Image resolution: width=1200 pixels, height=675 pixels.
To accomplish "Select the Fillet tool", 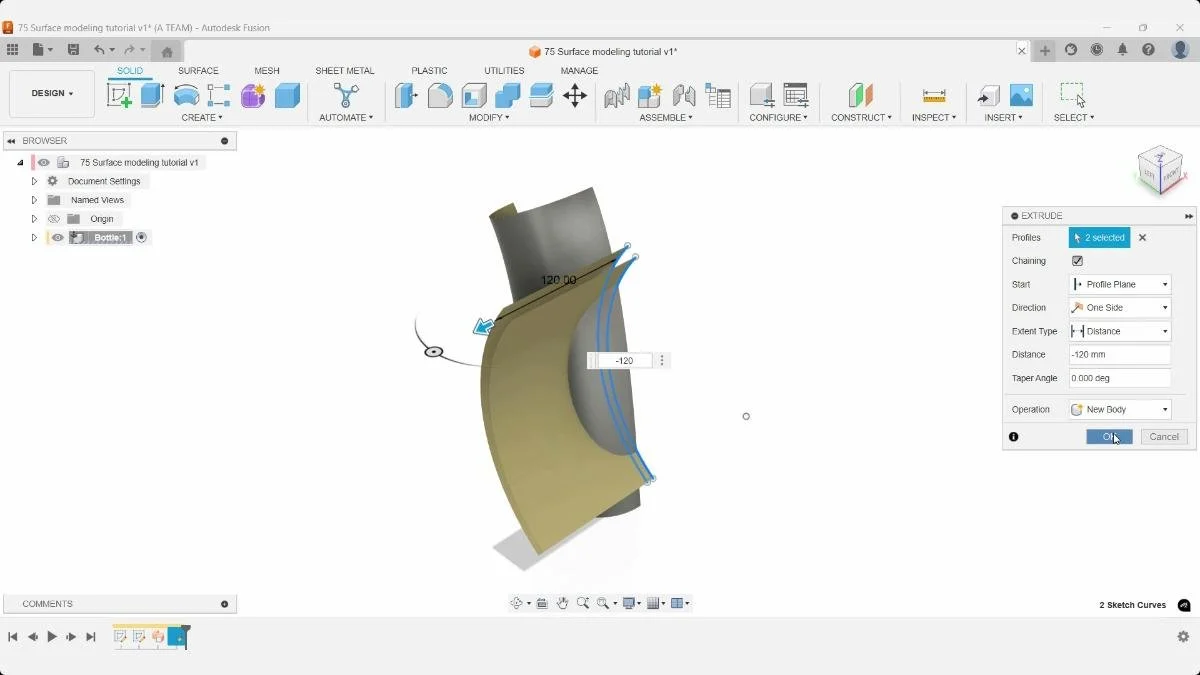I will click(x=440, y=96).
